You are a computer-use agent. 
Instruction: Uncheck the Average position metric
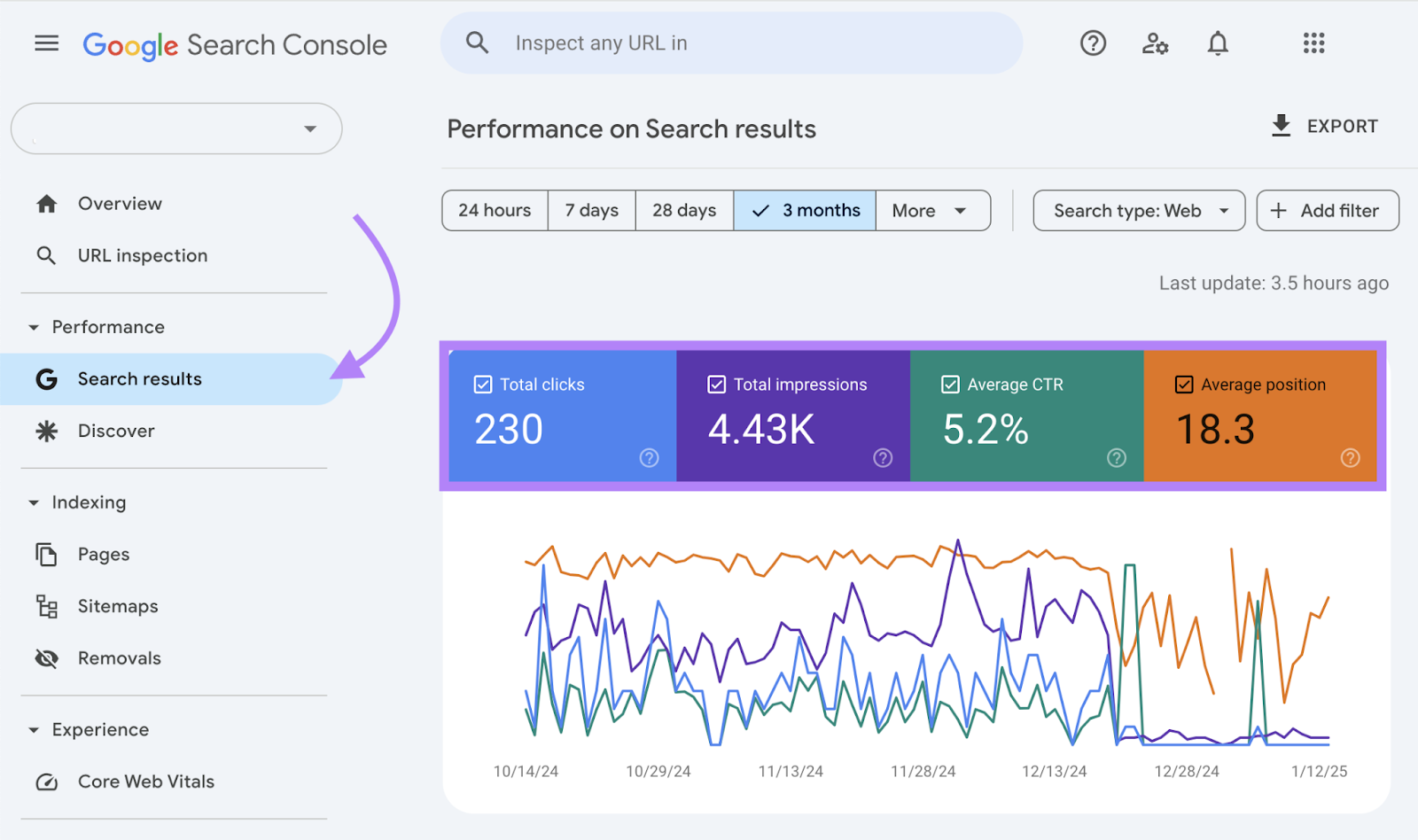click(1183, 385)
